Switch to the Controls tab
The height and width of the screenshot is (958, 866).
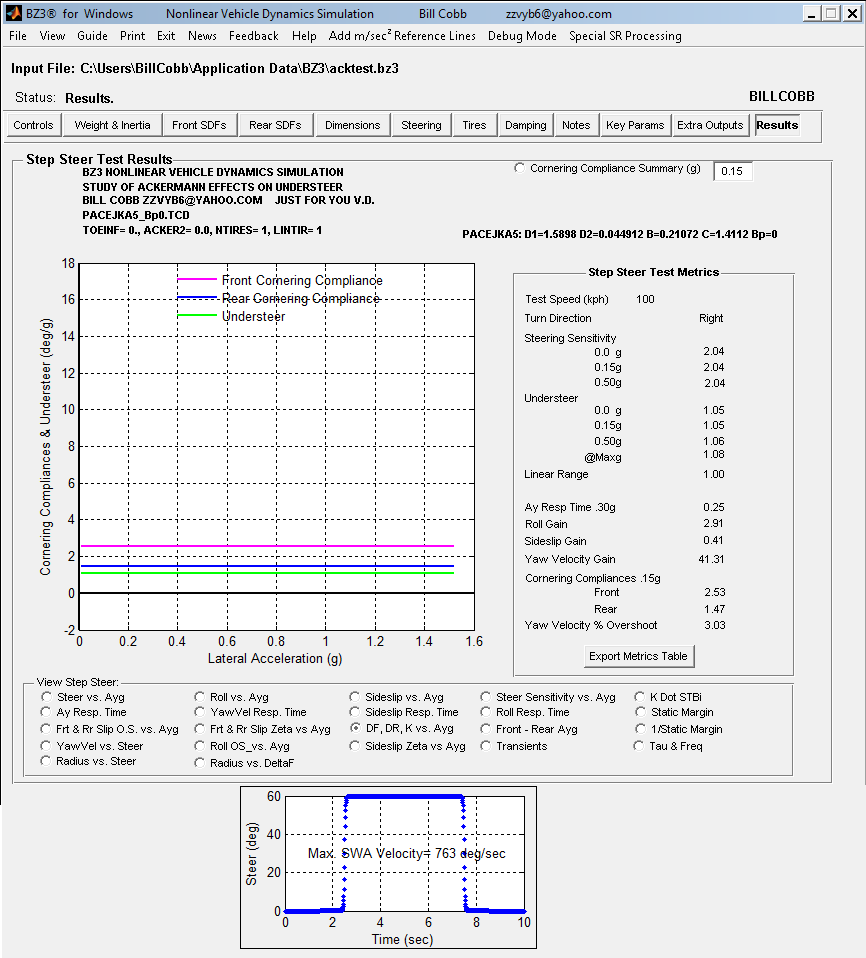pyautogui.click(x=34, y=125)
